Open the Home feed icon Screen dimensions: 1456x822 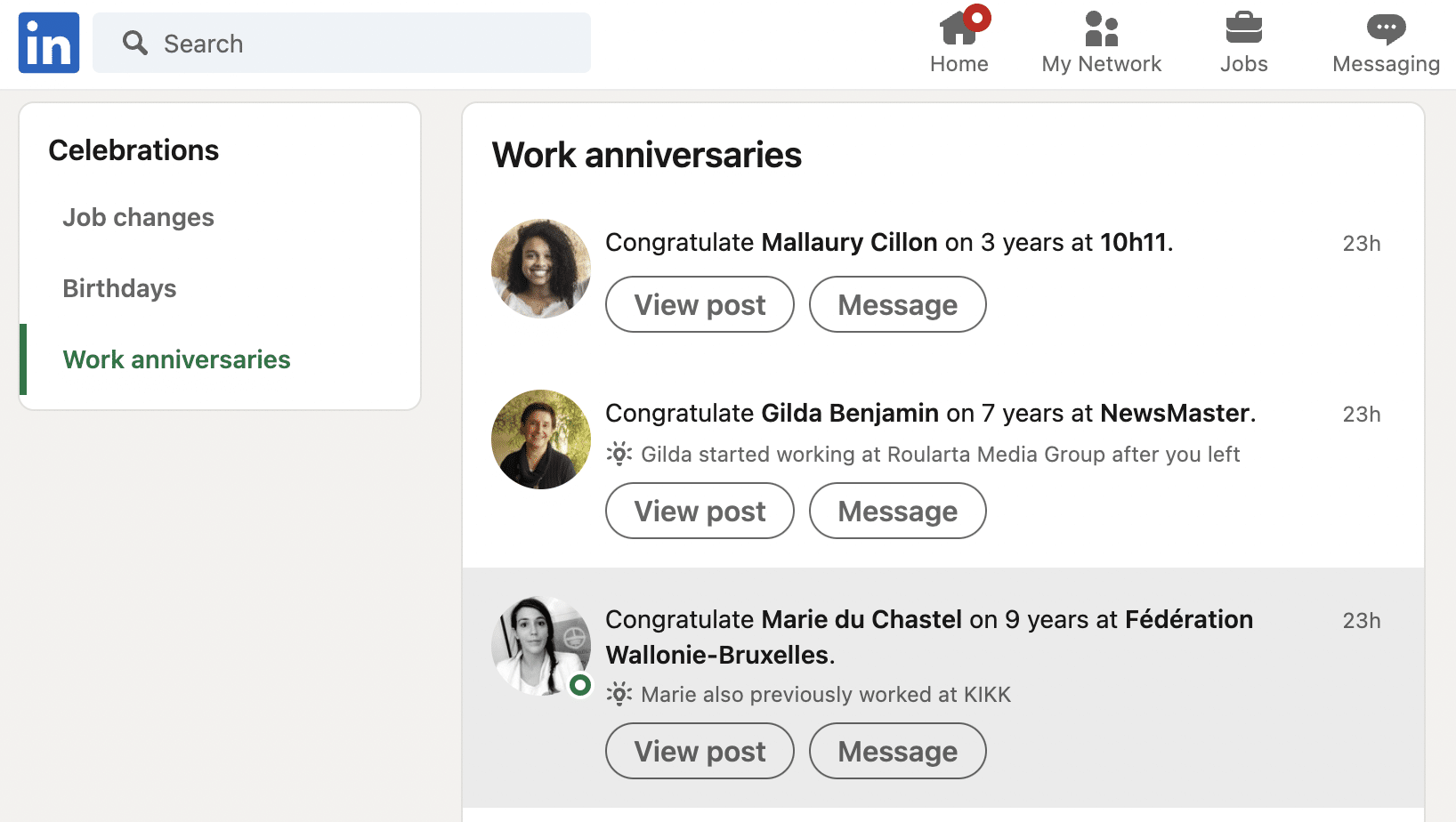(x=959, y=28)
